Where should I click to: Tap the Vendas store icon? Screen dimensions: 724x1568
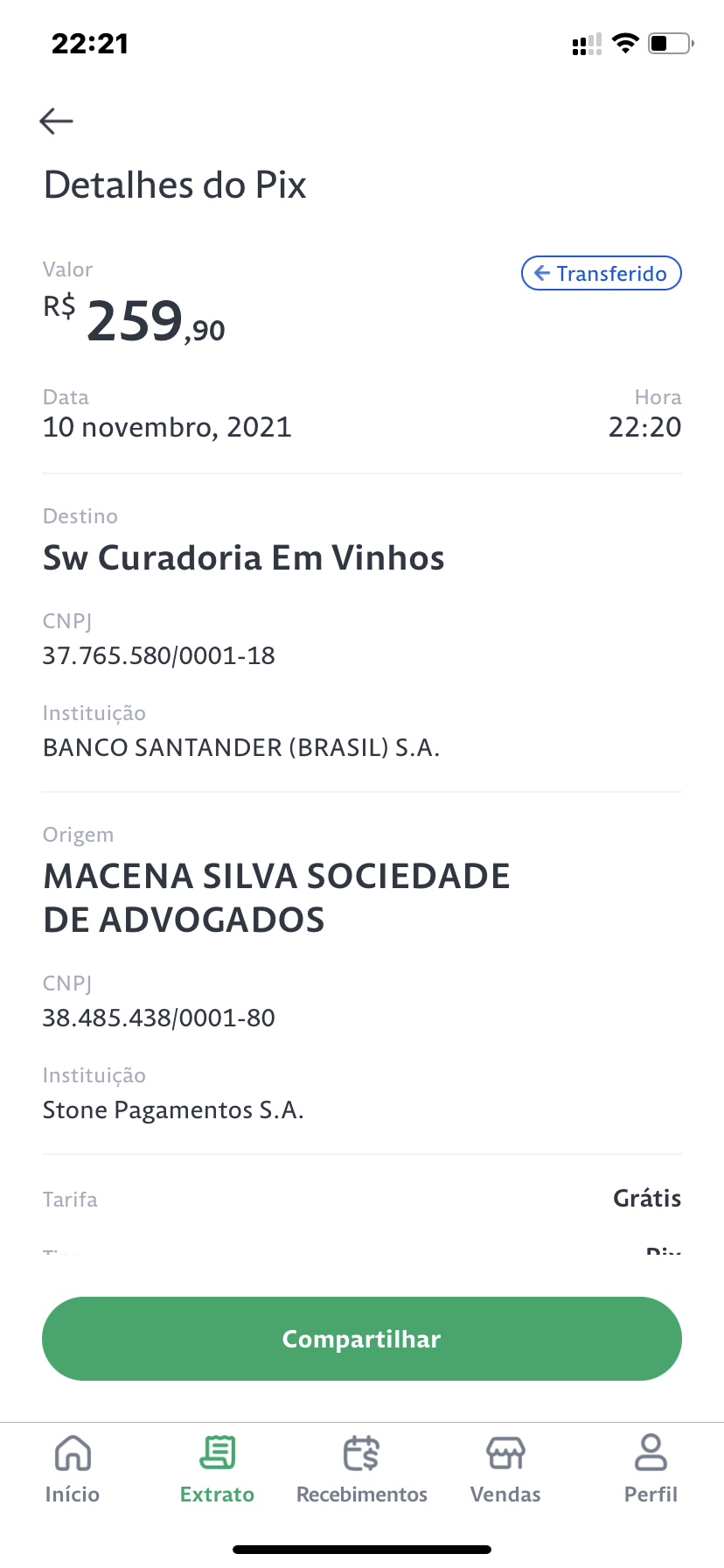[505, 1454]
